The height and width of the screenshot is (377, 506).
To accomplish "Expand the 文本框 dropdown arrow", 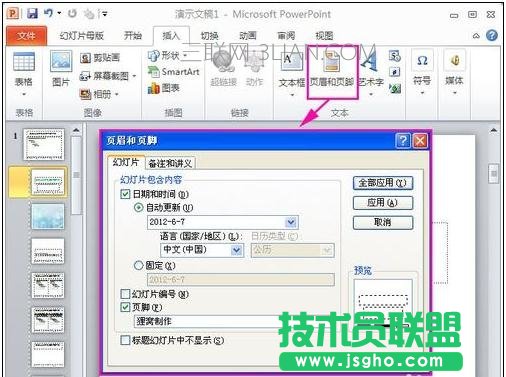I will (x=292, y=95).
